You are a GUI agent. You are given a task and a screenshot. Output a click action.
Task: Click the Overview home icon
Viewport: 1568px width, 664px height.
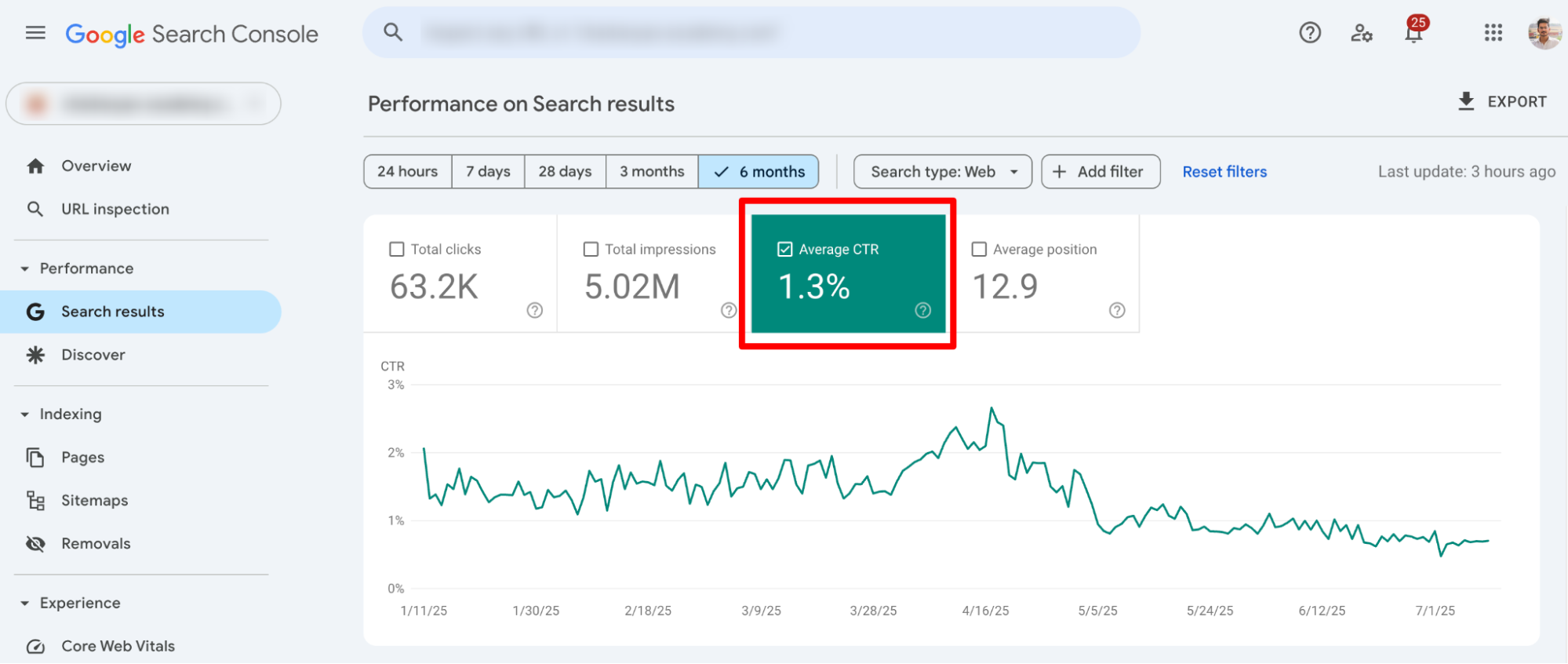pyautogui.click(x=35, y=166)
